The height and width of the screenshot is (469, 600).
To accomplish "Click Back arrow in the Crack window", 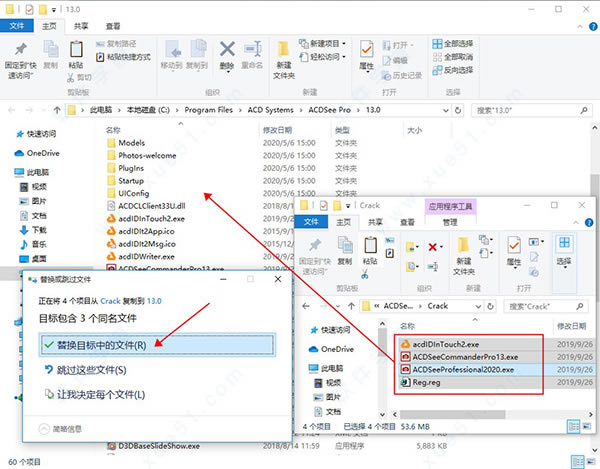I will click(306, 306).
